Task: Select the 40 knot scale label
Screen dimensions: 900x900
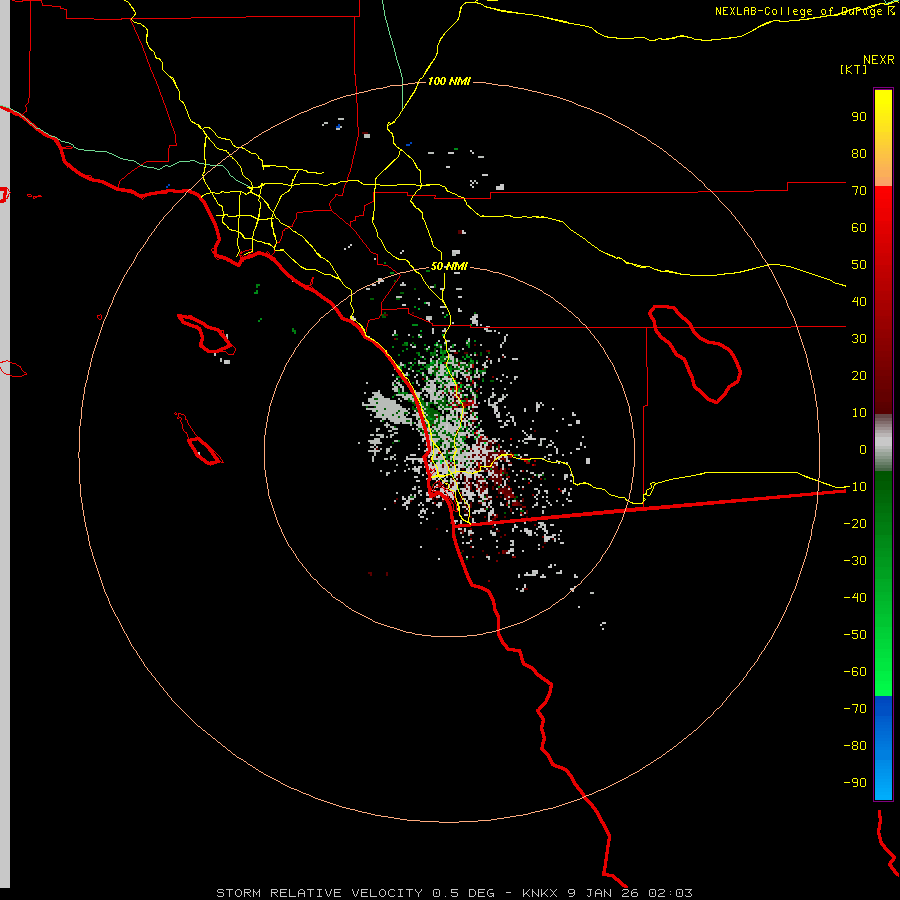Action: [x=859, y=302]
